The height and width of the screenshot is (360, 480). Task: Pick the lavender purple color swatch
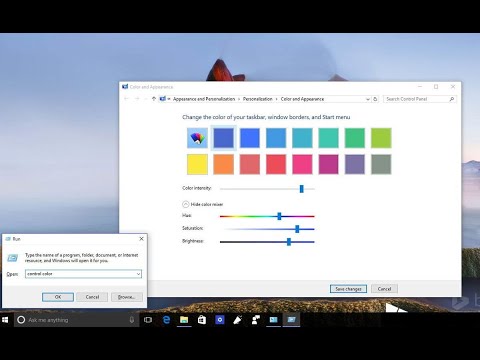[355, 164]
